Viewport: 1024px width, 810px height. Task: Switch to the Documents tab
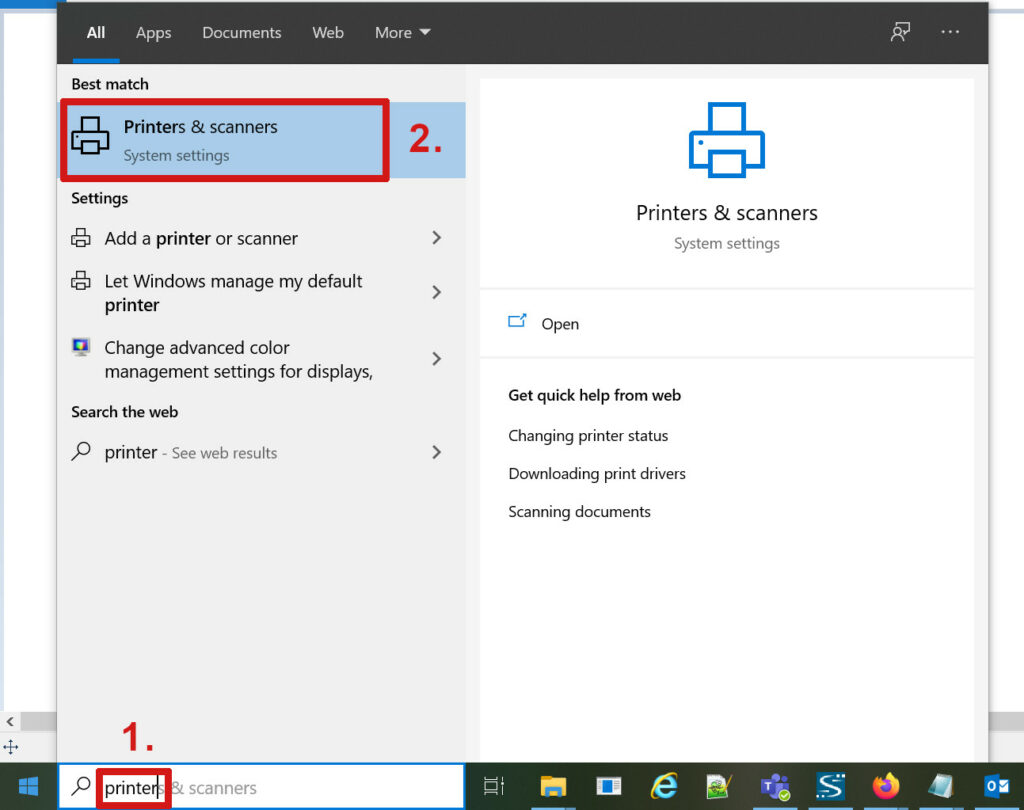click(x=242, y=33)
